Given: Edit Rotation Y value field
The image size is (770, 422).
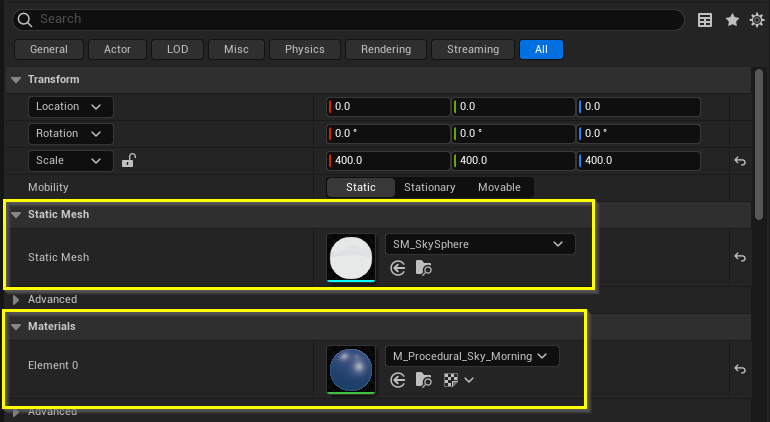Looking at the screenshot, I should (x=513, y=134).
